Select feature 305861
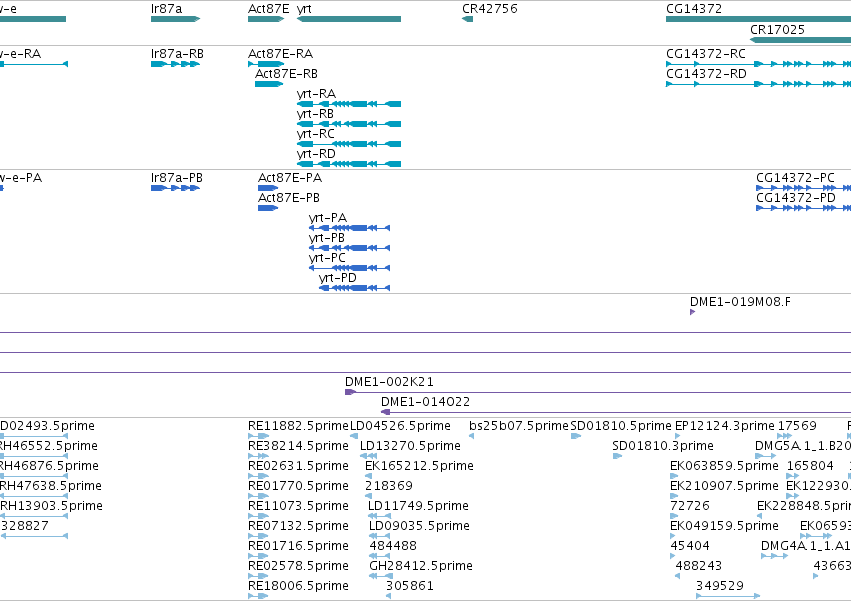Viewport: 851px width, 601px height. (389, 596)
